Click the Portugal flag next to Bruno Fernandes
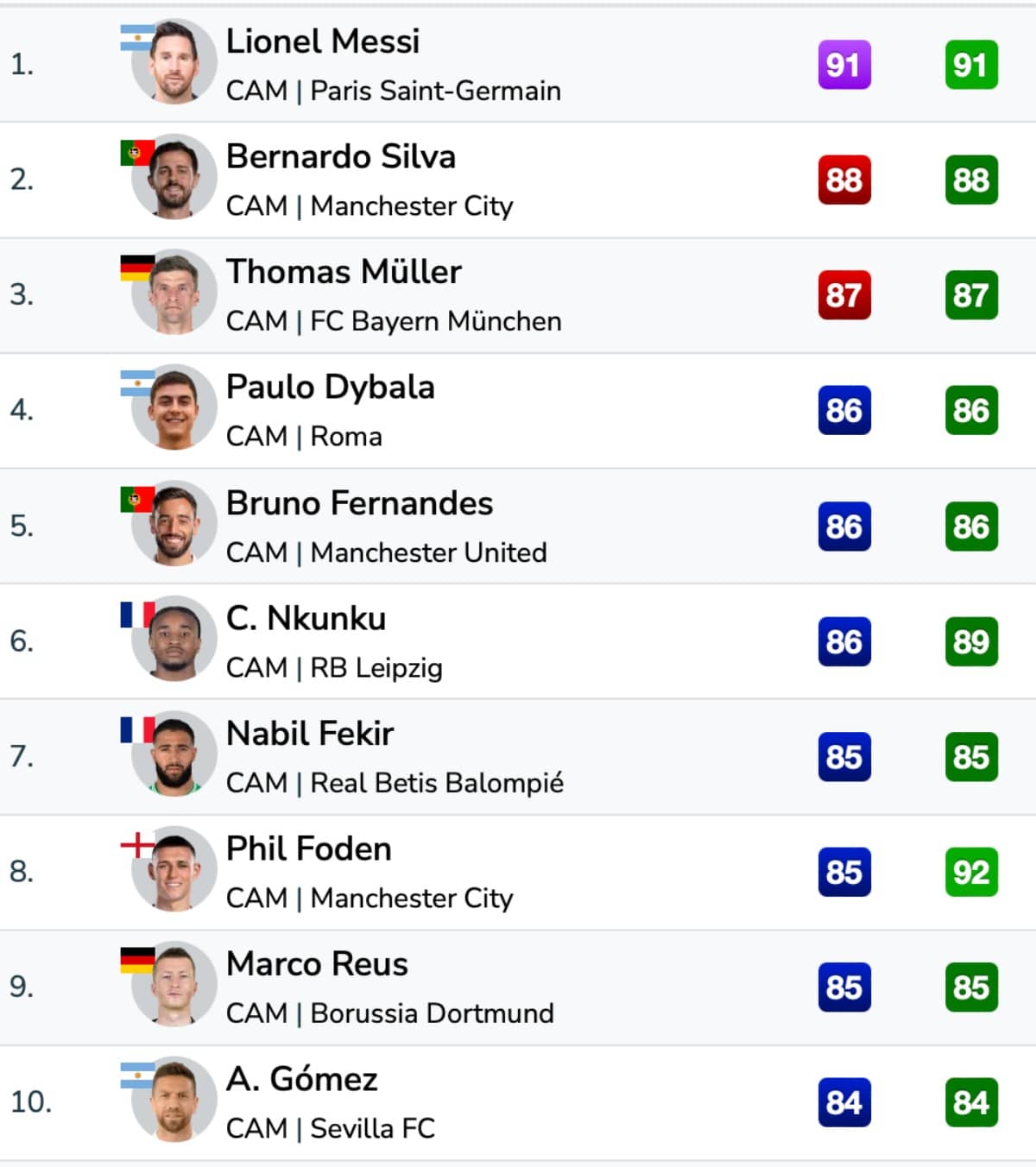1036x1167 pixels. pos(137,499)
